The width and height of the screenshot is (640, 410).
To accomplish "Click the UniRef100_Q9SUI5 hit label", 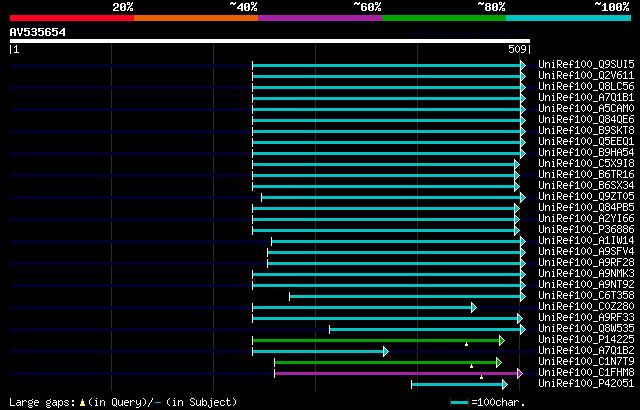I will tap(586, 64).
